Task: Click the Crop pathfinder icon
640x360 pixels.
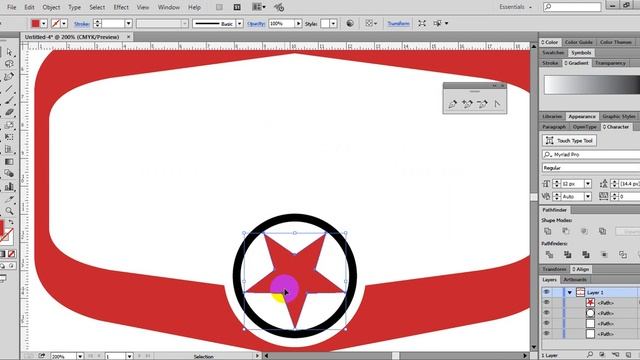Action: pos(604,255)
